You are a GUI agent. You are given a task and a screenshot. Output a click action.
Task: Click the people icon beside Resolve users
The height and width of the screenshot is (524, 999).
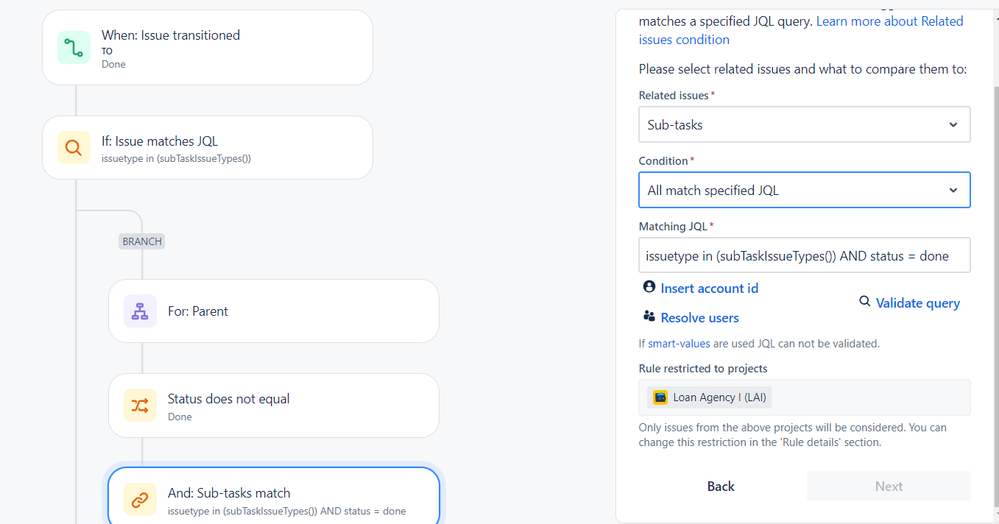[649, 316]
